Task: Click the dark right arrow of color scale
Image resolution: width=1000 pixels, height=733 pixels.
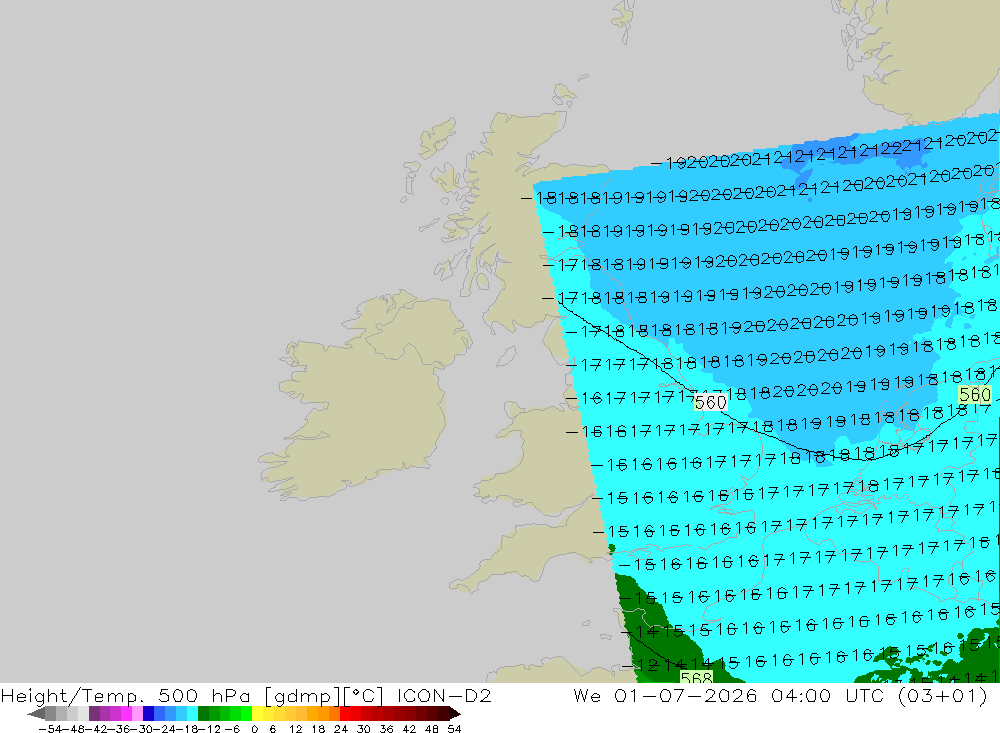Action: click(455, 713)
